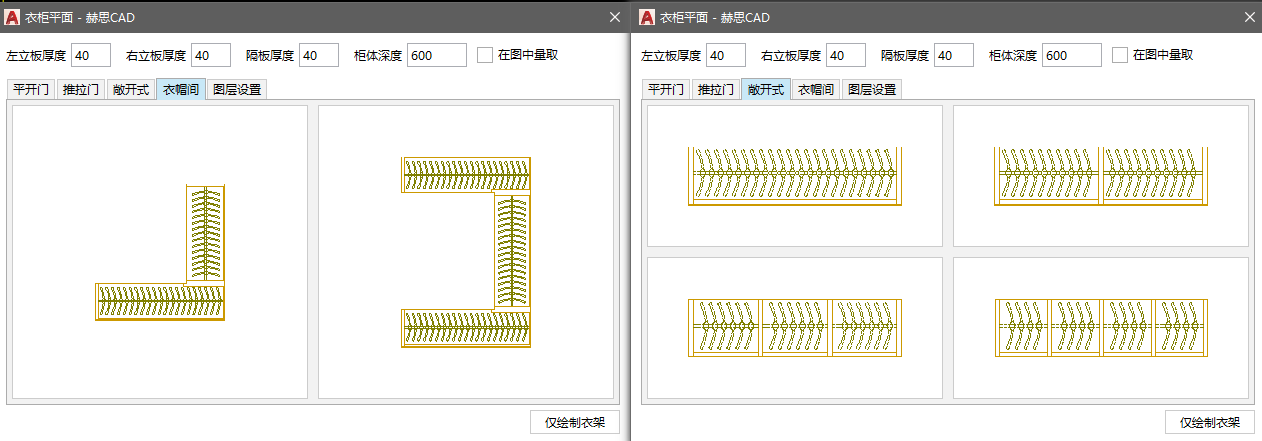Select 衣帽间 tab in left window
This screenshot has height=441, width=1262.
181,89
